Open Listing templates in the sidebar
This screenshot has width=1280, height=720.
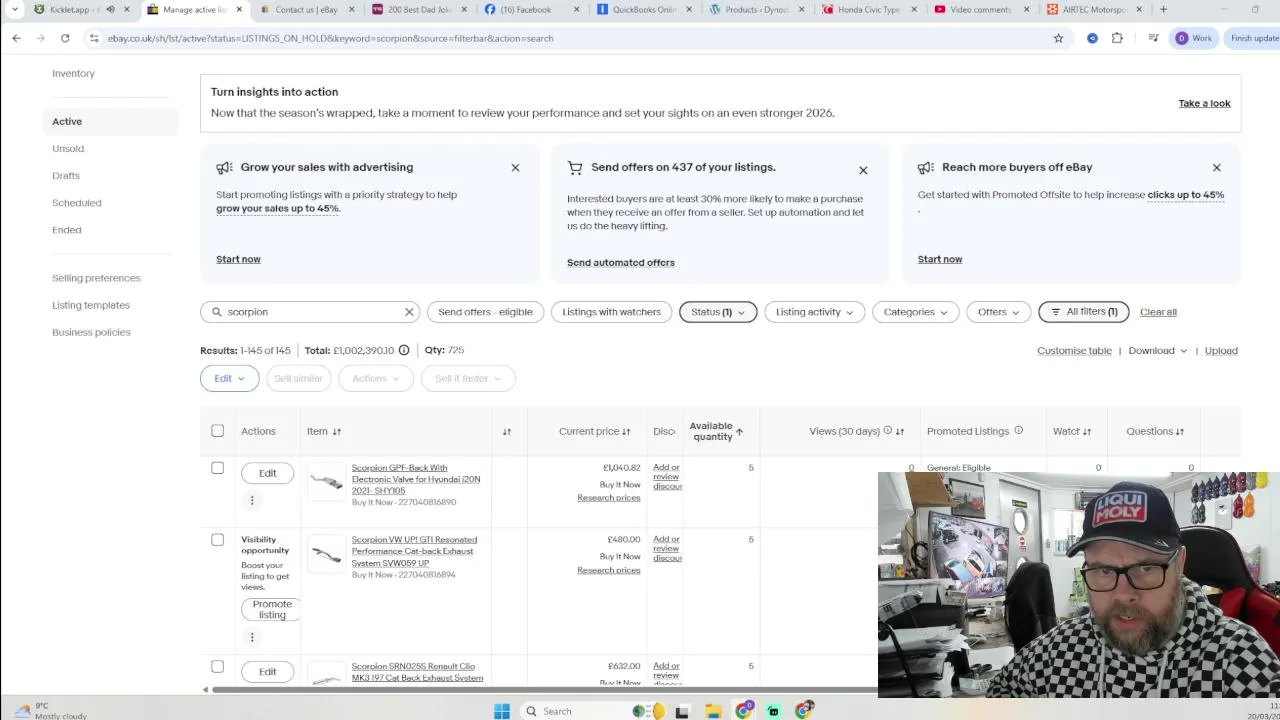[91, 305]
